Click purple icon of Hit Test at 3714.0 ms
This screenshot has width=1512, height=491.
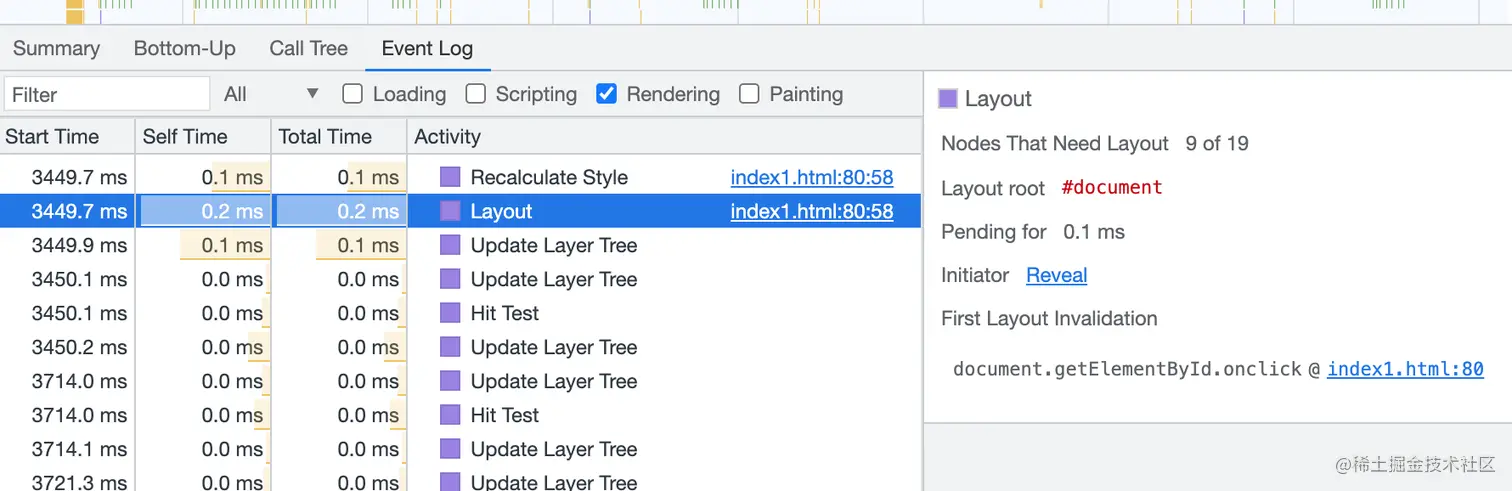coord(451,415)
